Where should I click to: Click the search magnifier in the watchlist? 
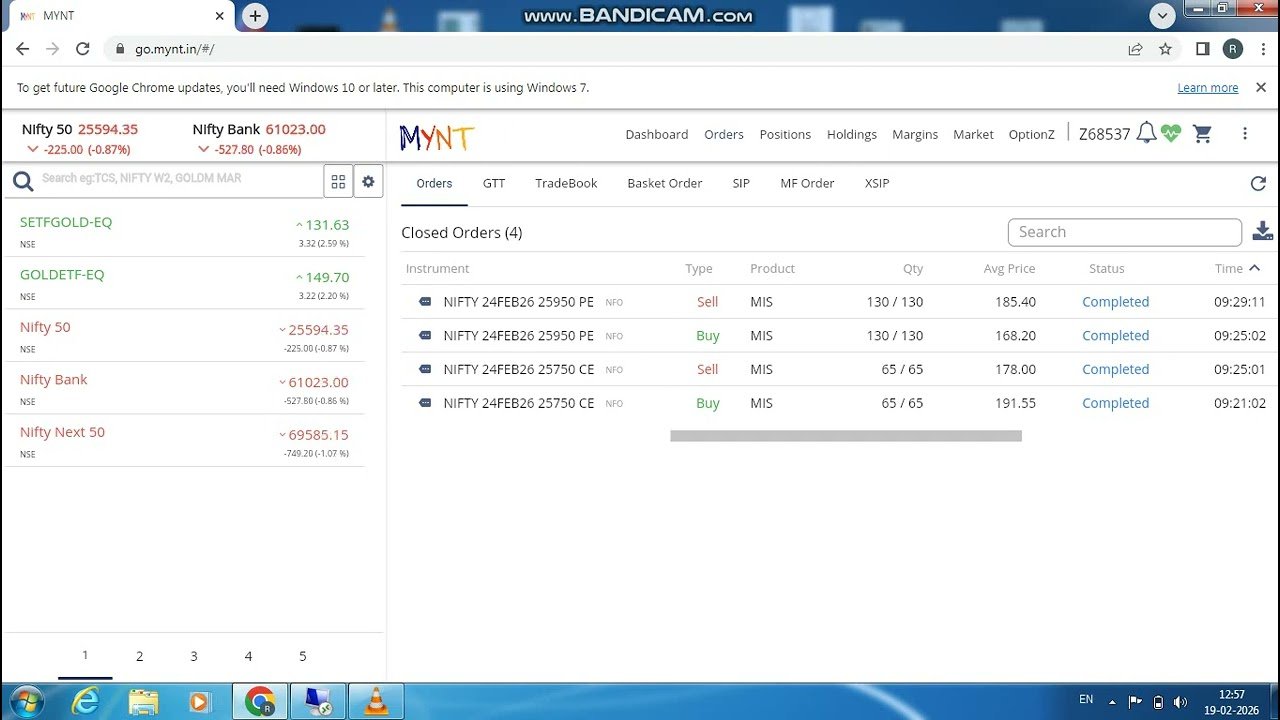[x=22, y=181]
